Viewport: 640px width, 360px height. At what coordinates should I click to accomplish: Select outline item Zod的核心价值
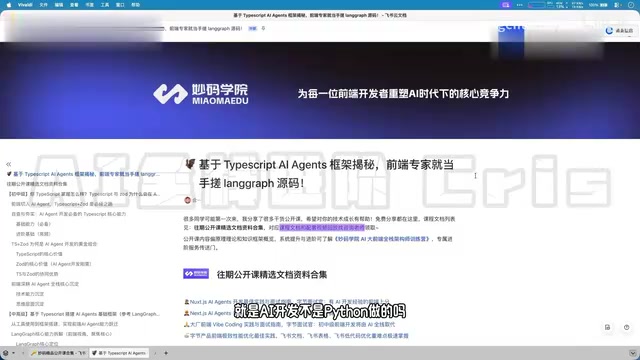pos(53,264)
